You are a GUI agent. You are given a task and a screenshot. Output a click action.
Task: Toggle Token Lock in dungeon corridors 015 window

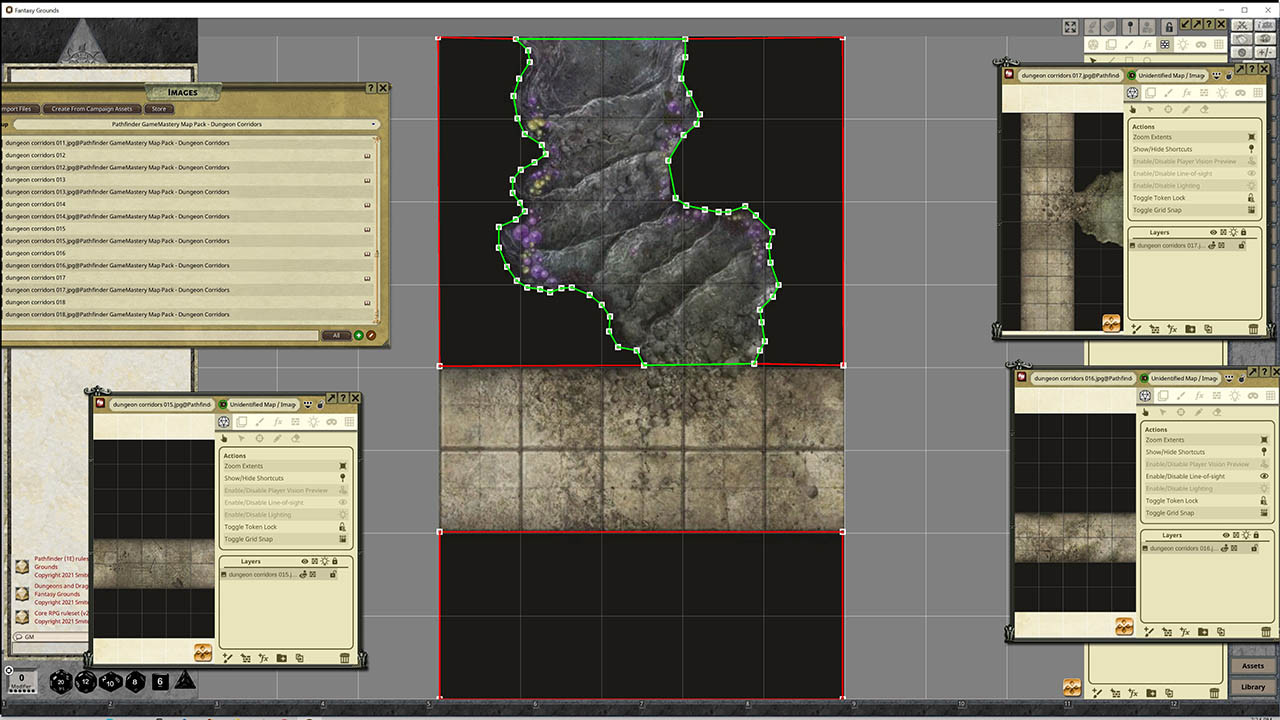tap(251, 527)
